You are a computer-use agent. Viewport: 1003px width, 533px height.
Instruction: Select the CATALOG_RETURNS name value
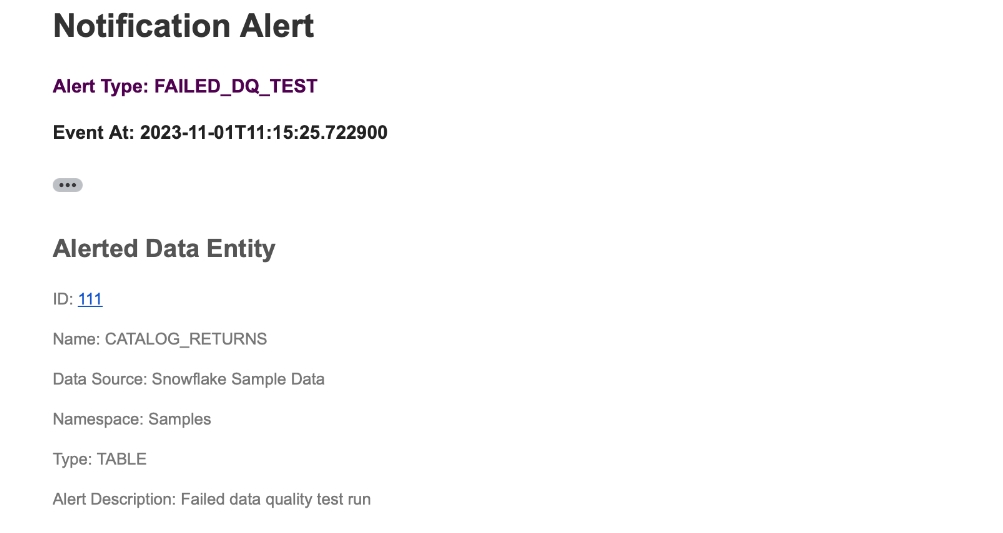(x=186, y=339)
